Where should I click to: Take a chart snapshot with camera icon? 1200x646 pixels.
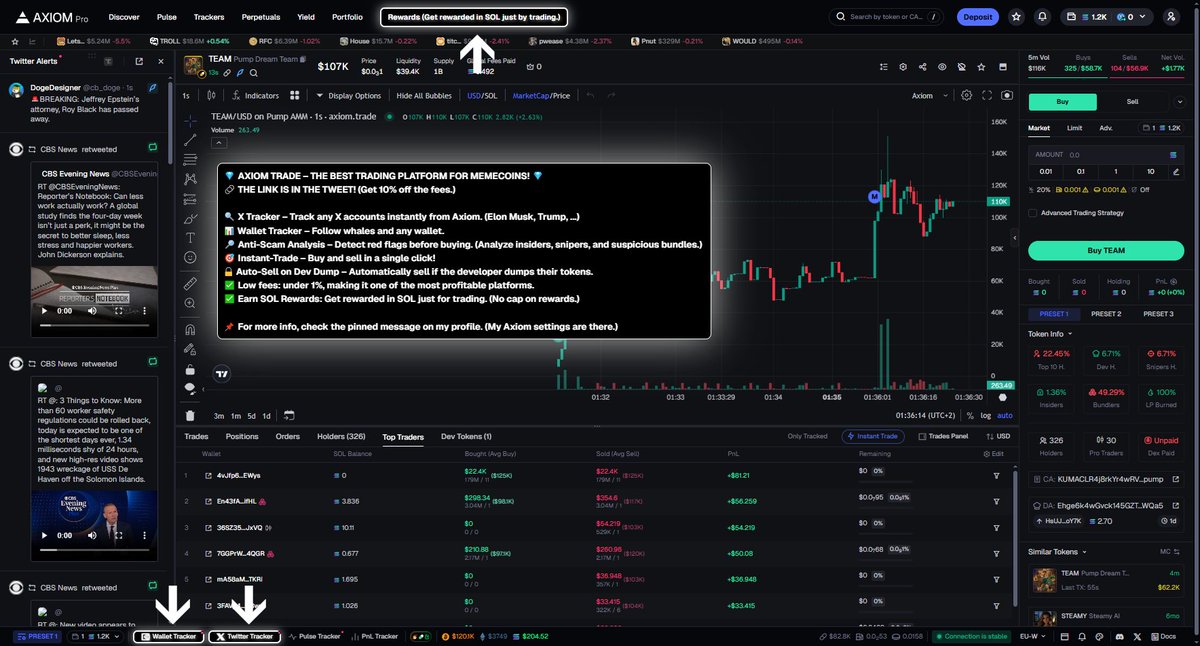tap(1006, 96)
